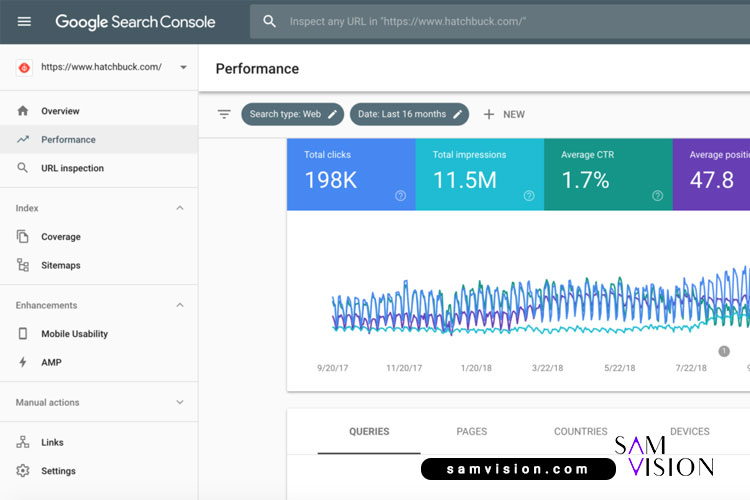Collapse the Index section
The height and width of the screenshot is (500, 750).
(x=180, y=208)
